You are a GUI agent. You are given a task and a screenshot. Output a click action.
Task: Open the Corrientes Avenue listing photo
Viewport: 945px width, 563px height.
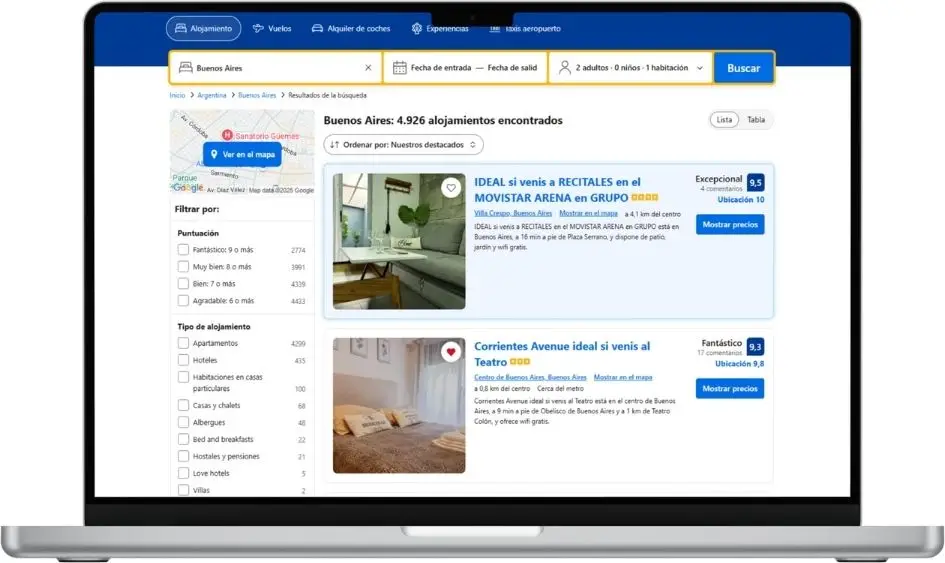[x=399, y=405]
